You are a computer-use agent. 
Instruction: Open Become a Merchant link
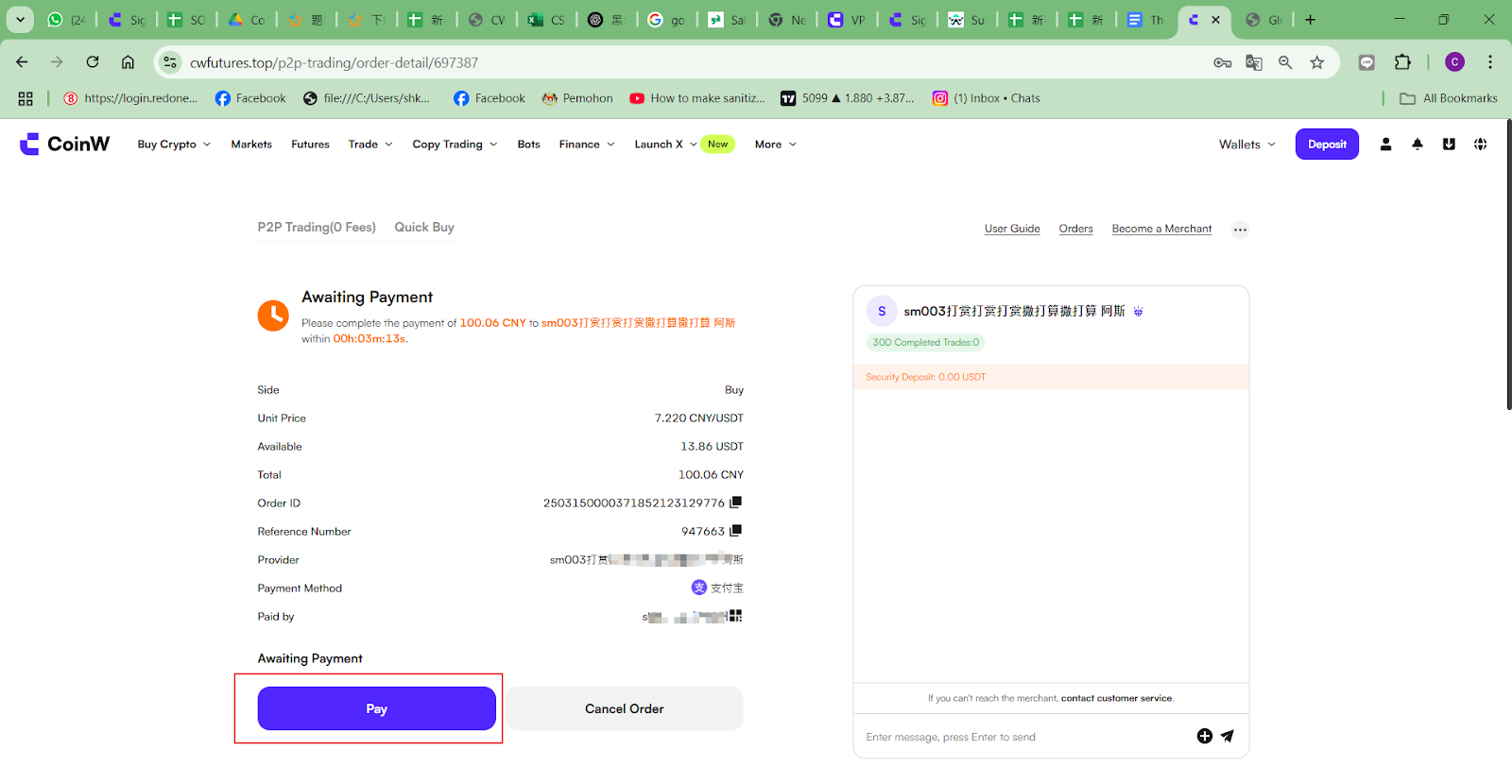pyautogui.click(x=1161, y=229)
